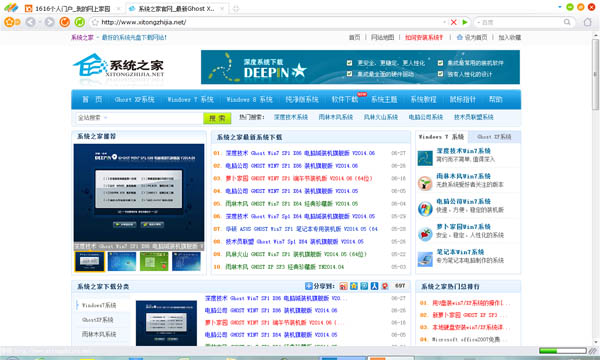Open the address bar history dropdown arrow
This screenshot has width=600, height=360.
pyautogui.click(x=444, y=22)
